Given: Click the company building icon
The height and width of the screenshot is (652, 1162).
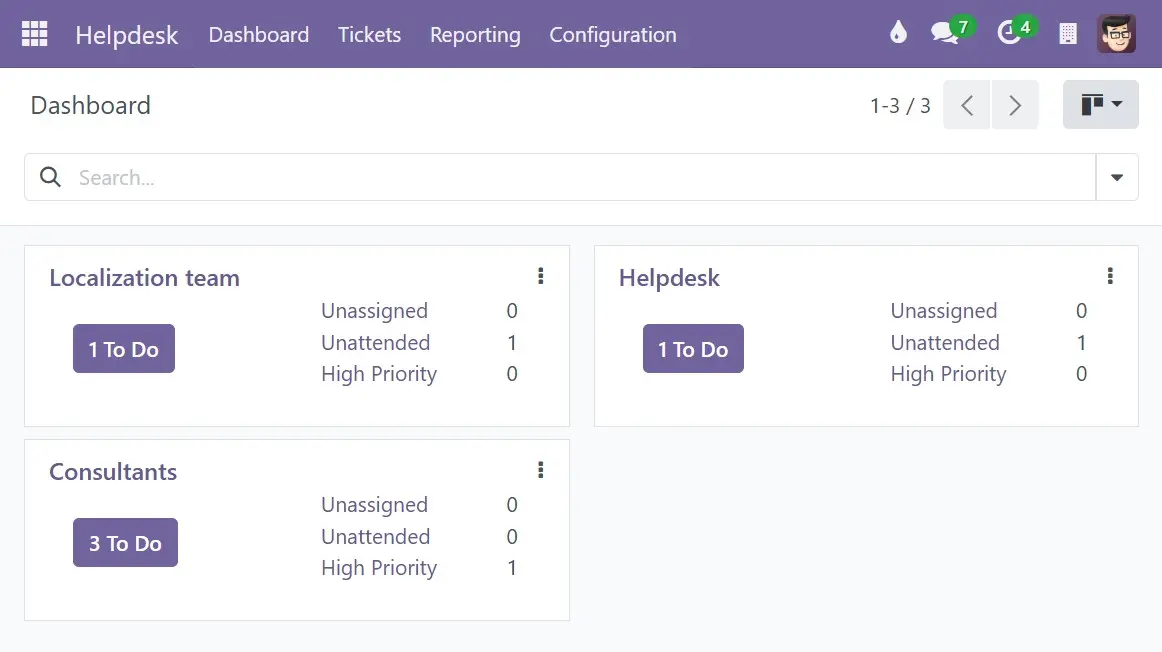Looking at the screenshot, I should [1068, 33].
